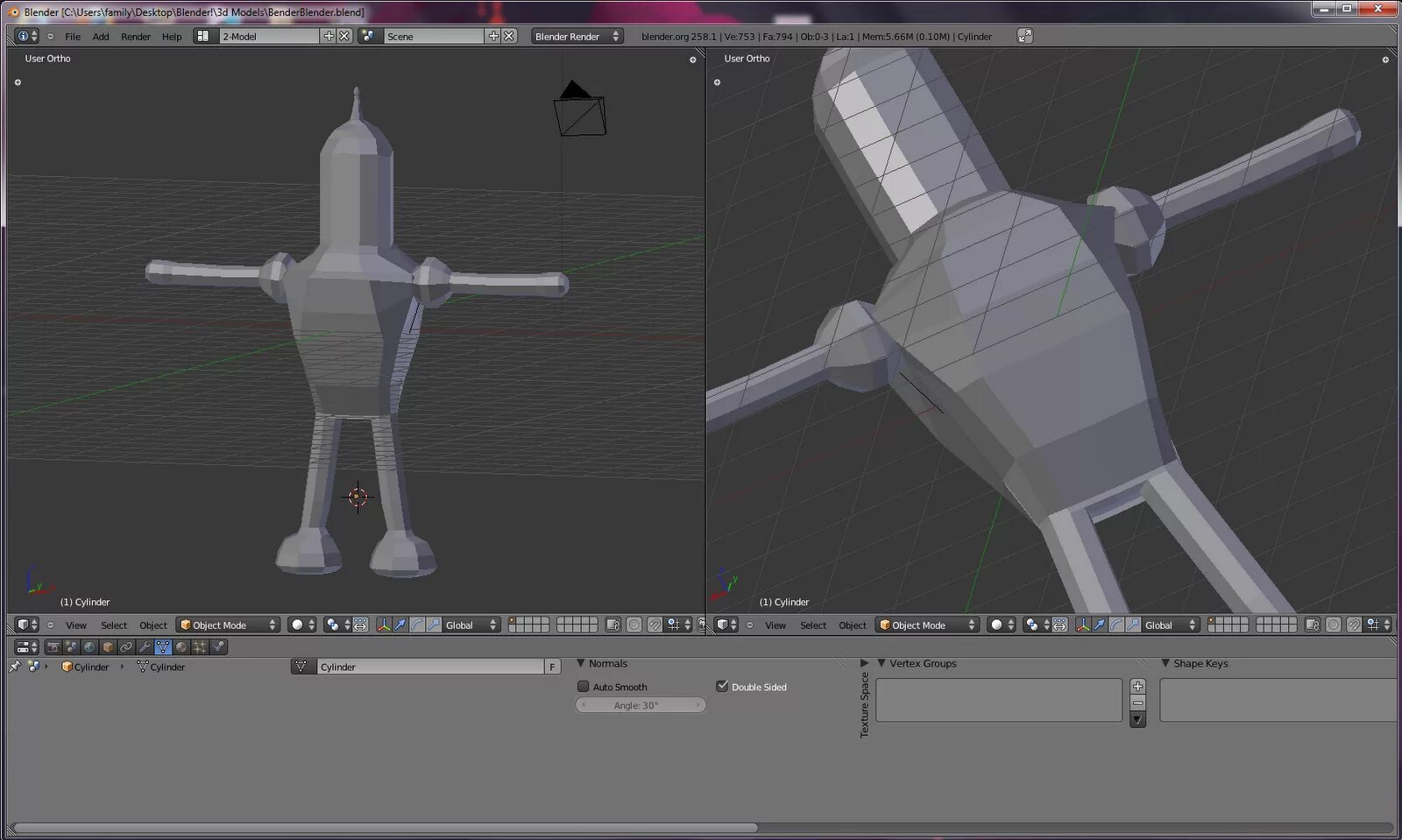This screenshot has width=1402, height=840.
Task: Click mesh data browse icon beside Cylinder field
Action: pos(301,667)
